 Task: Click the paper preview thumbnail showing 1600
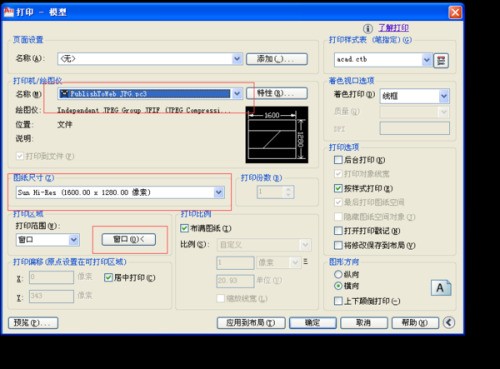277,135
